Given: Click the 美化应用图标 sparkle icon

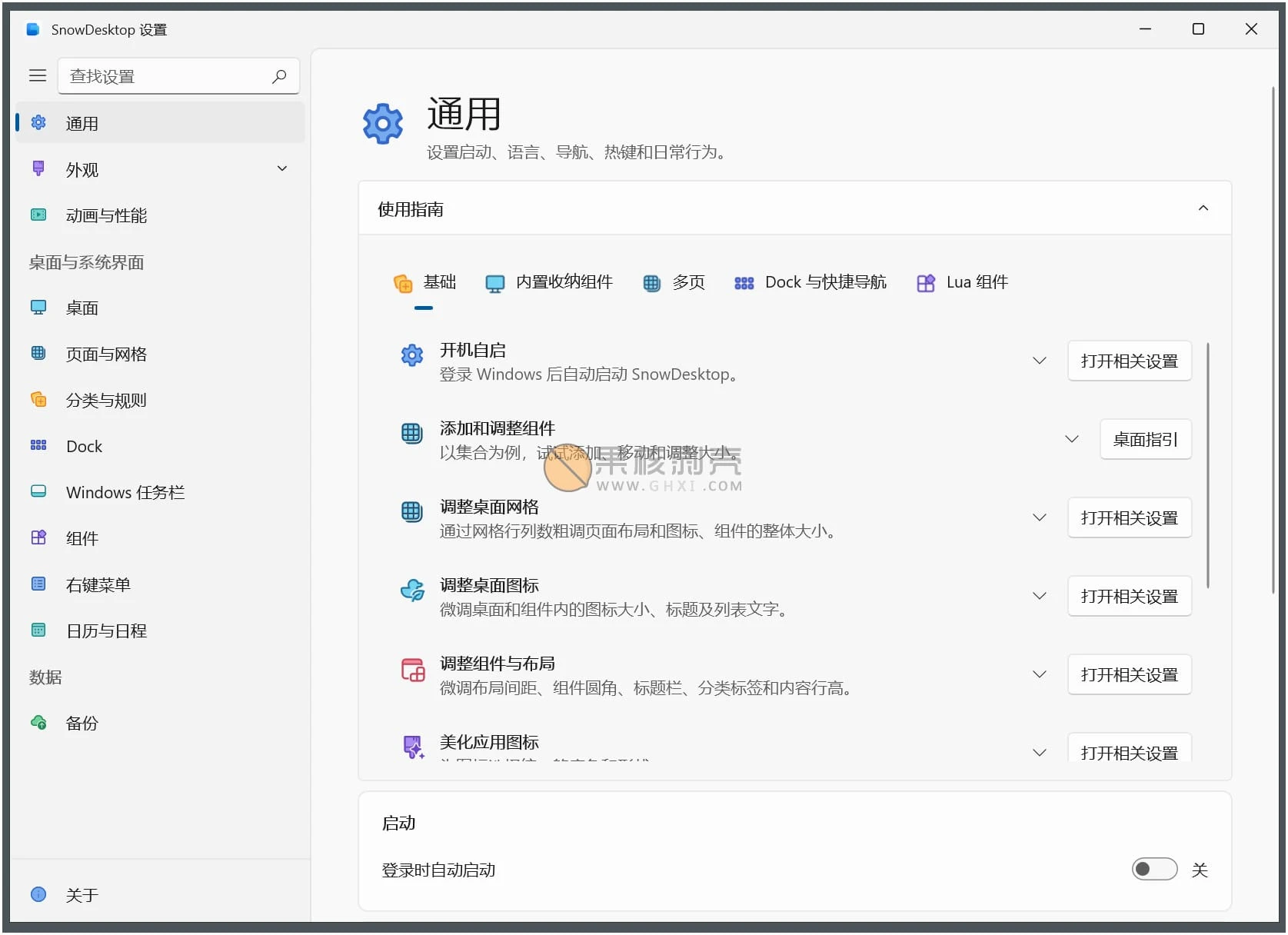Looking at the screenshot, I should [x=414, y=747].
